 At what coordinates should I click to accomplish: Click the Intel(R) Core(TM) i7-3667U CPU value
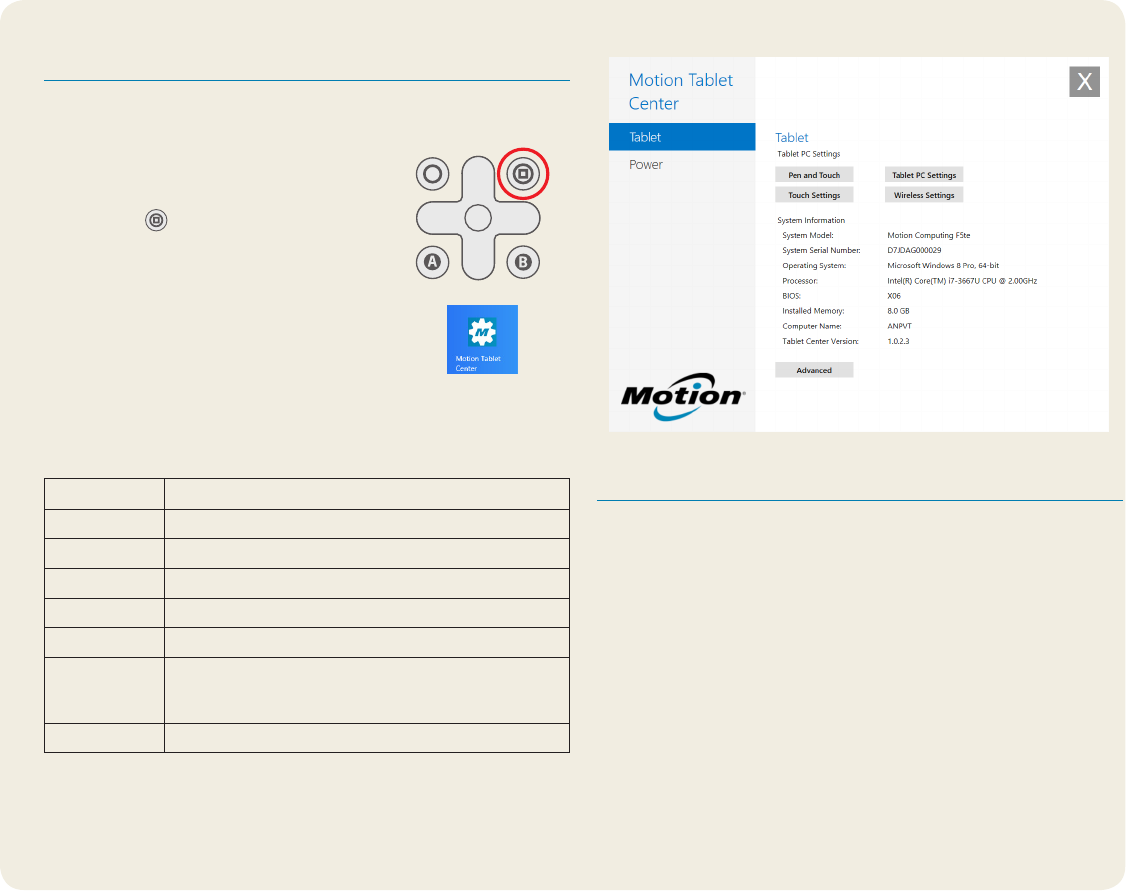click(962, 281)
